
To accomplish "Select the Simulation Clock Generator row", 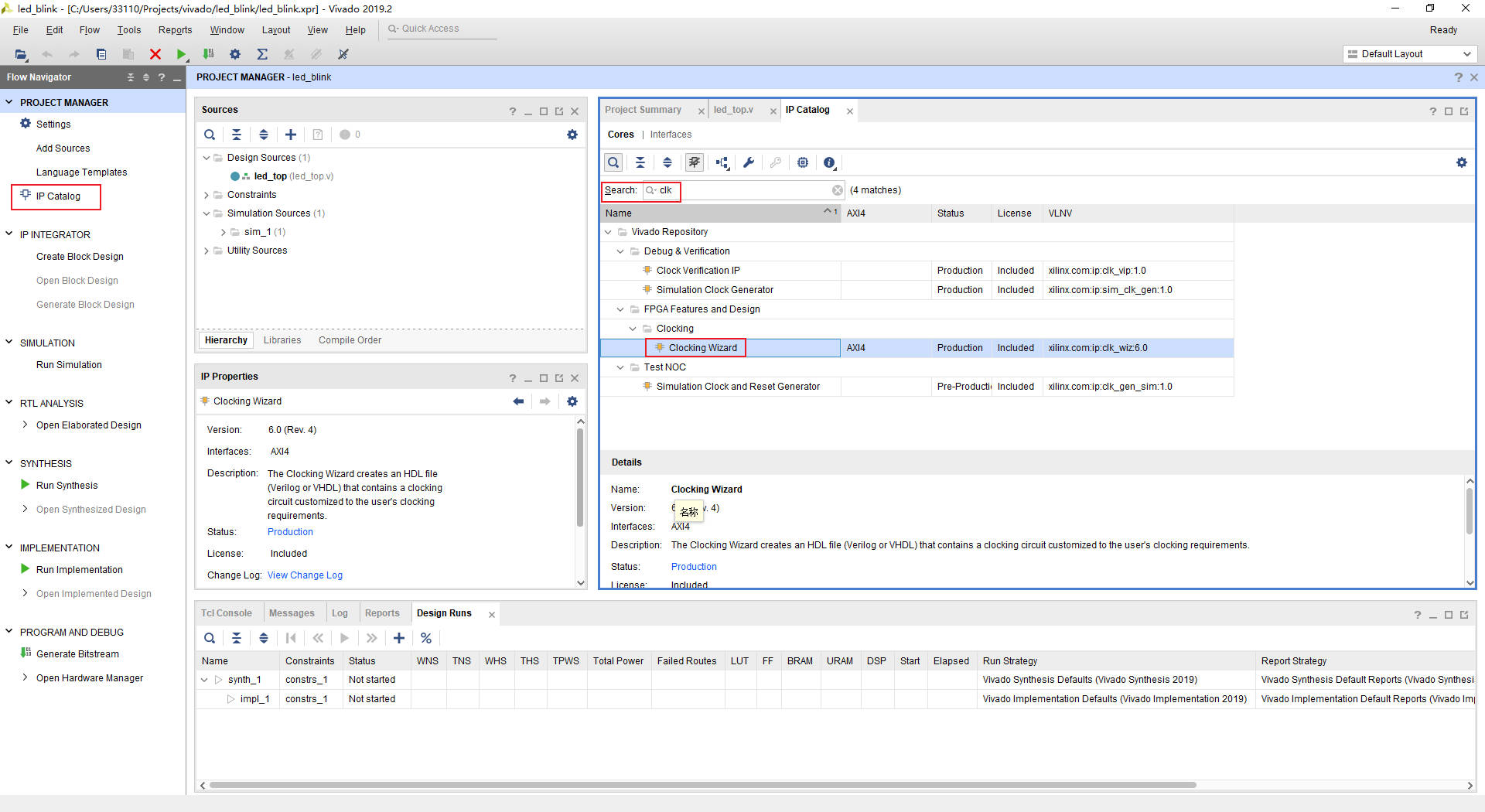I will click(917, 290).
